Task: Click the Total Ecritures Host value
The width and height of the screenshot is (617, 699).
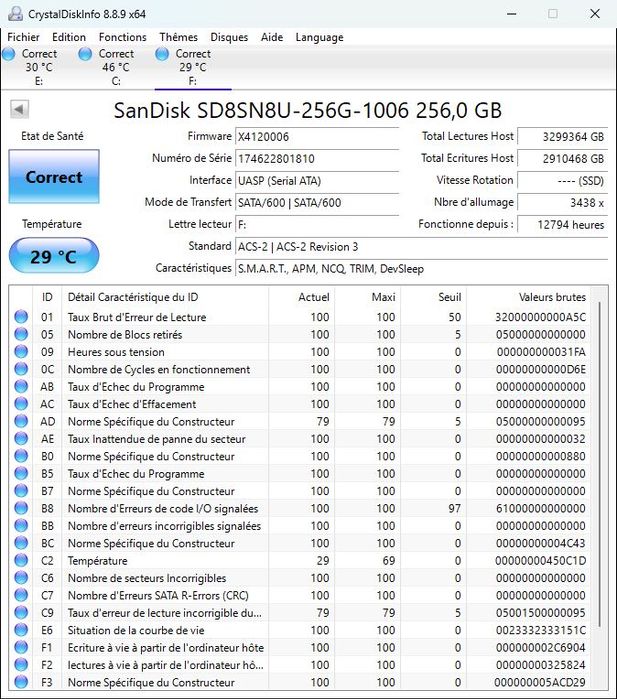Action: pos(562,158)
